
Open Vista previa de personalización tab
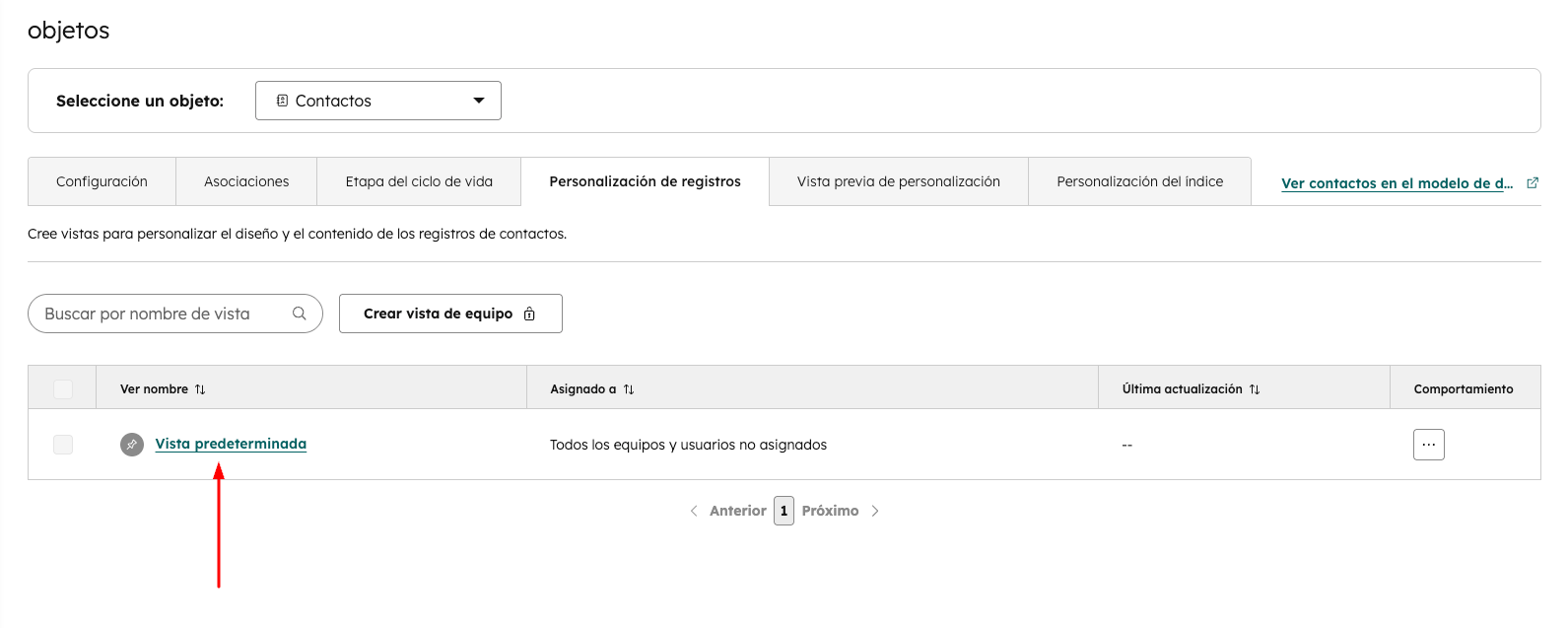pyautogui.click(x=898, y=181)
